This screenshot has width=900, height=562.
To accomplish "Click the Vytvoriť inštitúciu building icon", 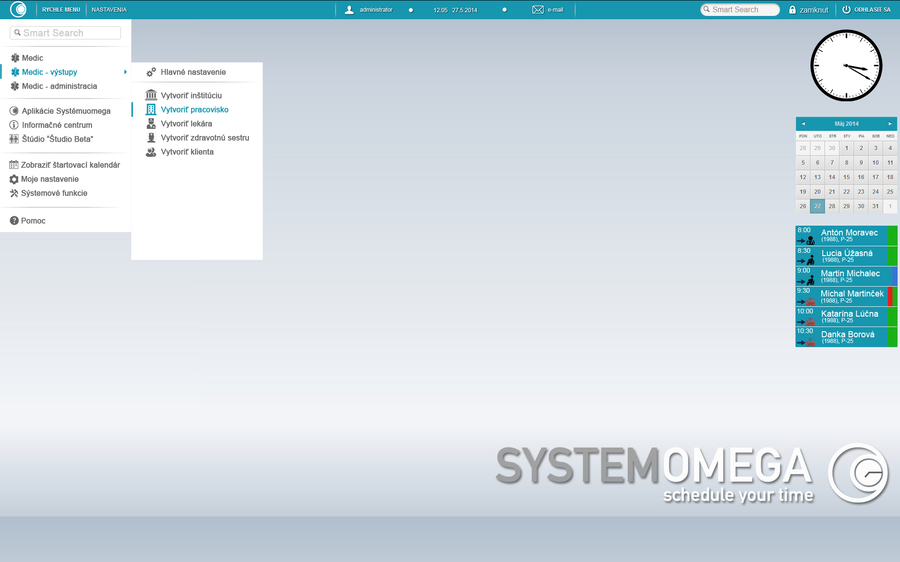I will pos(151,95).
